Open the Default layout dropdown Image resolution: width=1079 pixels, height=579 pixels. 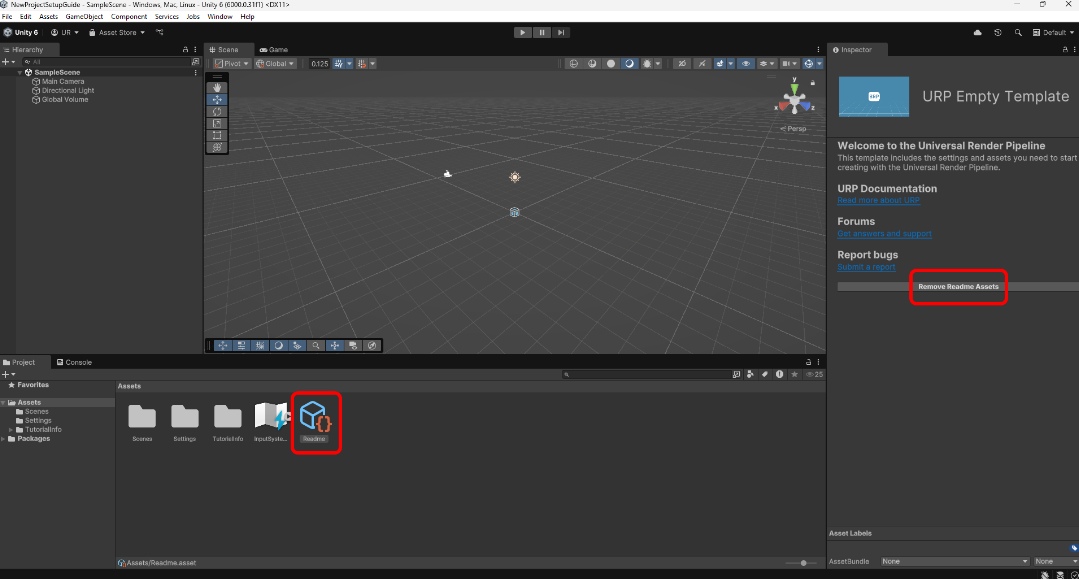1053,32
